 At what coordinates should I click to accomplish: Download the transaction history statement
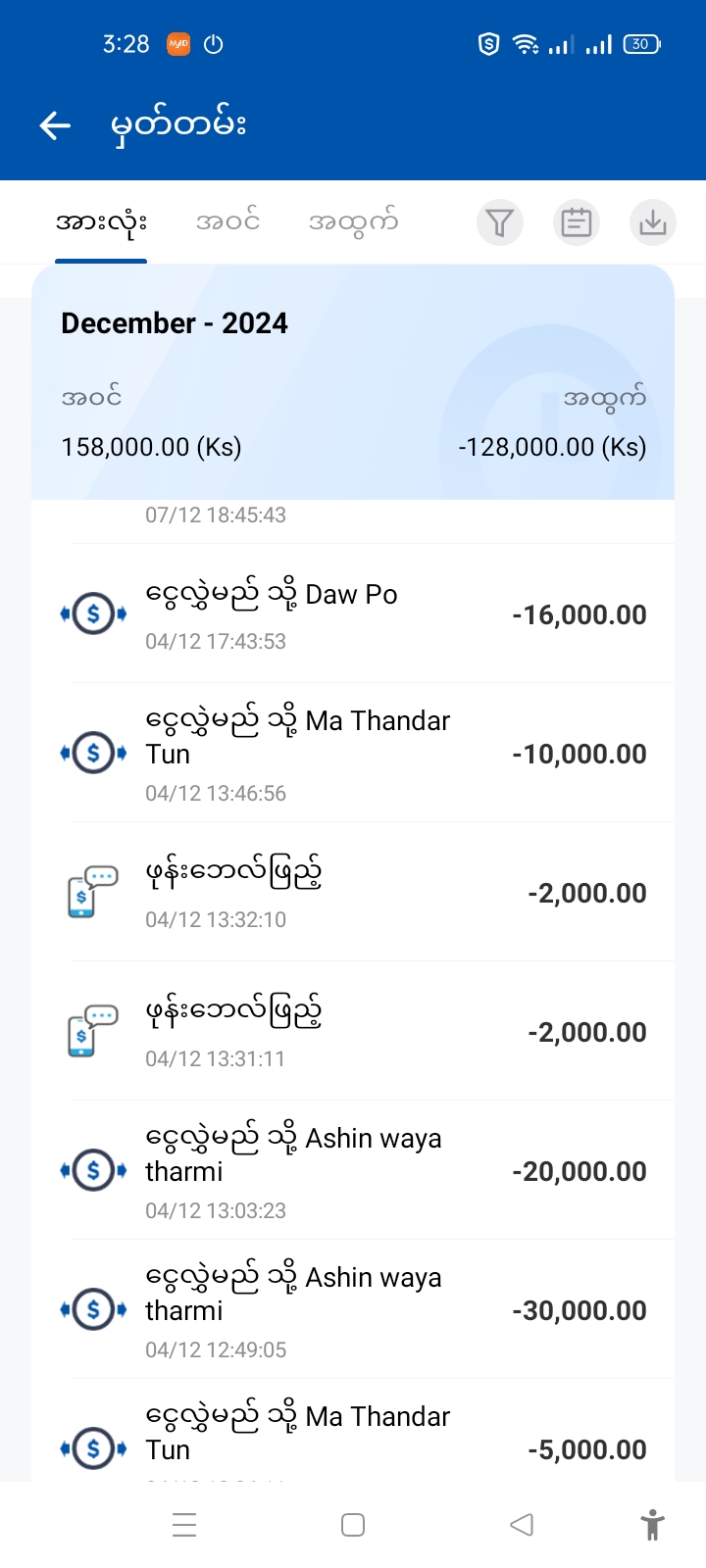[x=652, y=222]
